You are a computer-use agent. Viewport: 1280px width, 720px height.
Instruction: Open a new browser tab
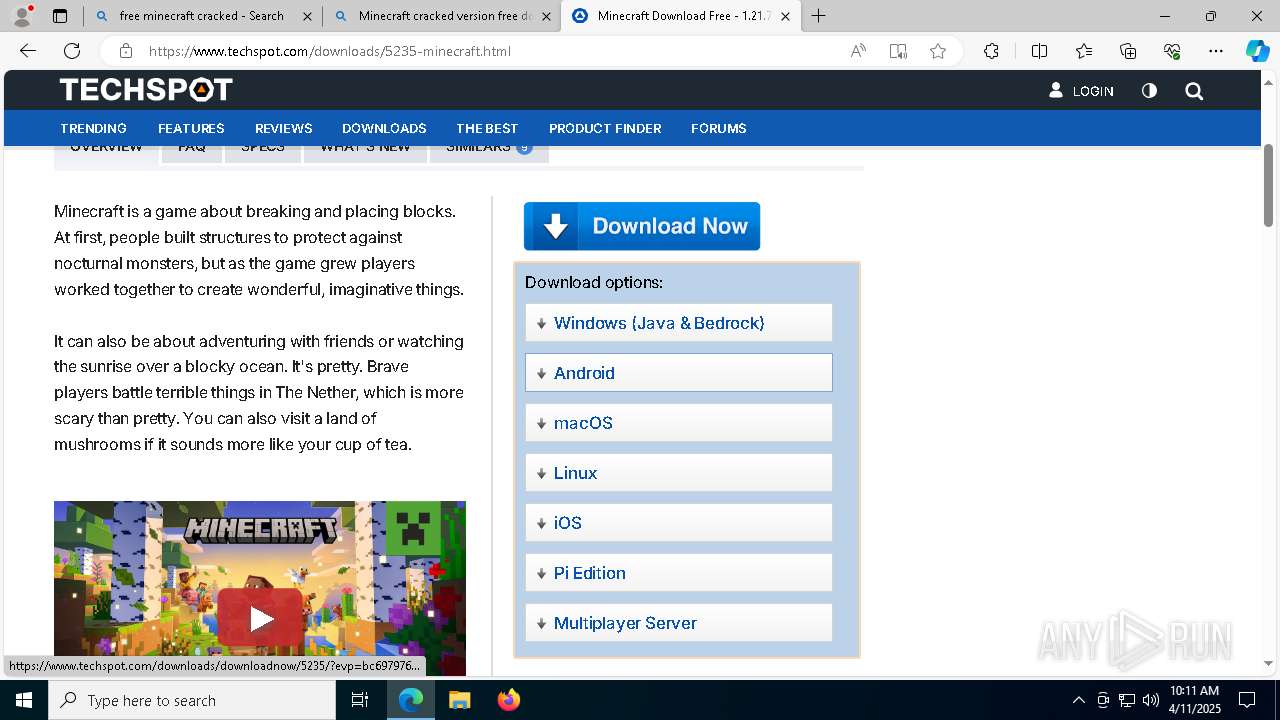[x=818, y=16]
